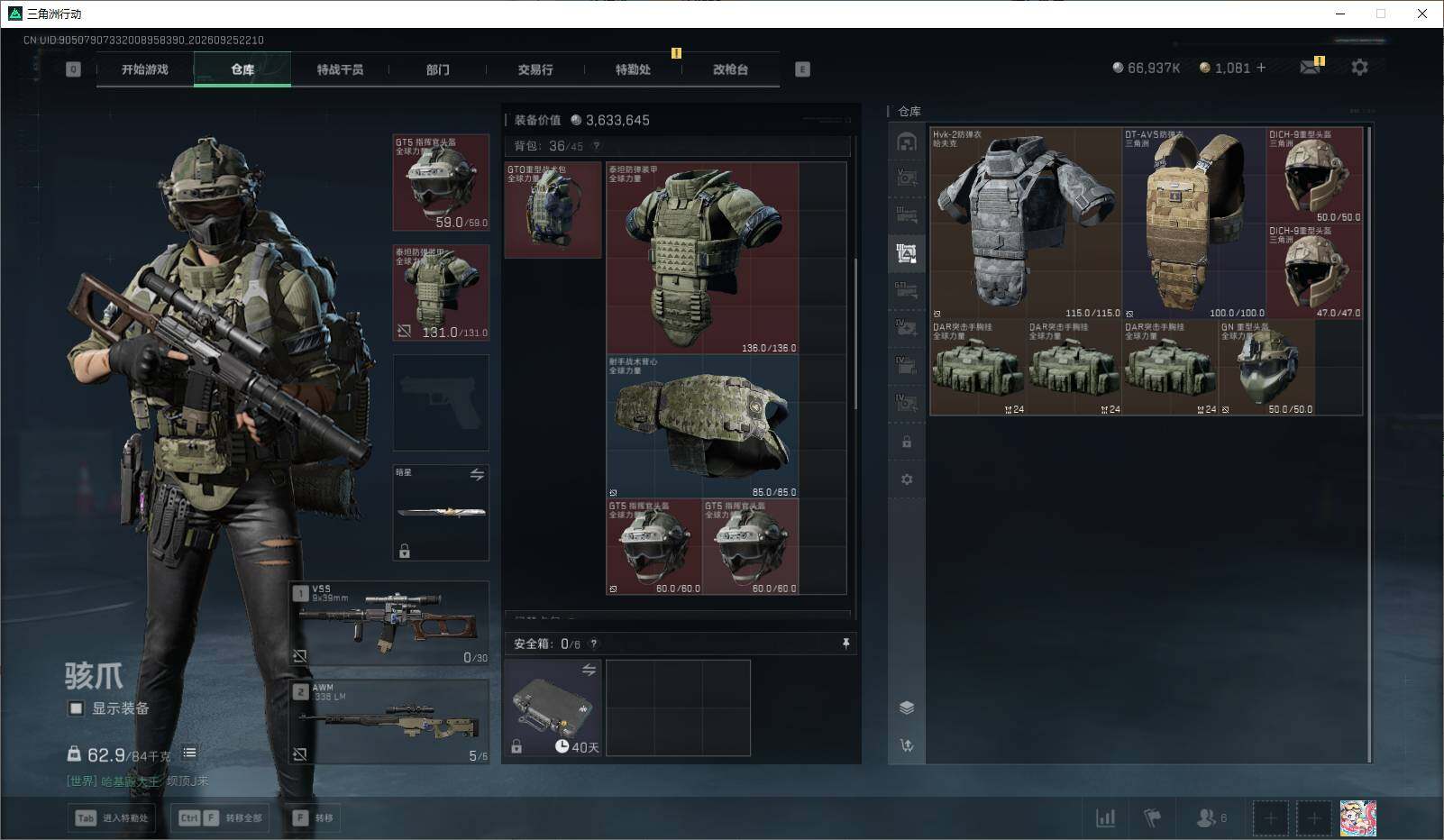Select the DICH-9重型头盔 with 47.0/47.0 durability
This screenshot has width=1444, height=840.
pyautogui.click(x=1315, y=271)
